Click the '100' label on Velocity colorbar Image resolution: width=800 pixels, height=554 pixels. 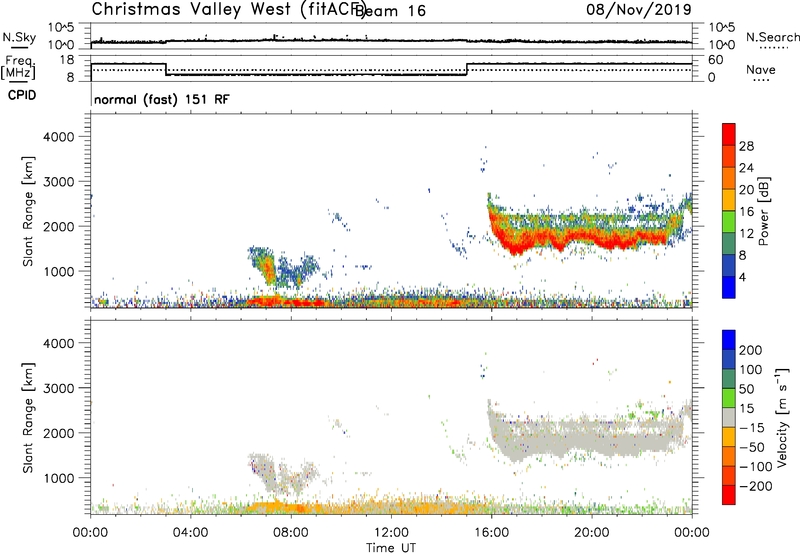click(751, 370)
